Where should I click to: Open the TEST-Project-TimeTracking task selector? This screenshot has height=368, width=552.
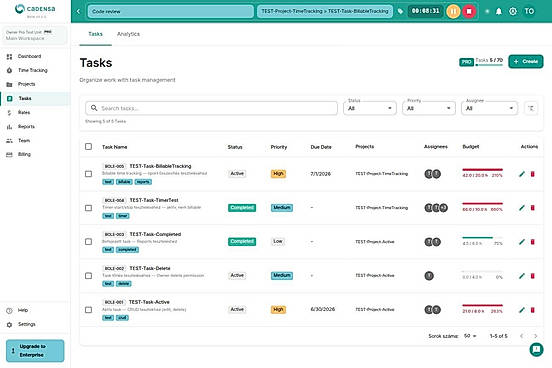point(325,11)
